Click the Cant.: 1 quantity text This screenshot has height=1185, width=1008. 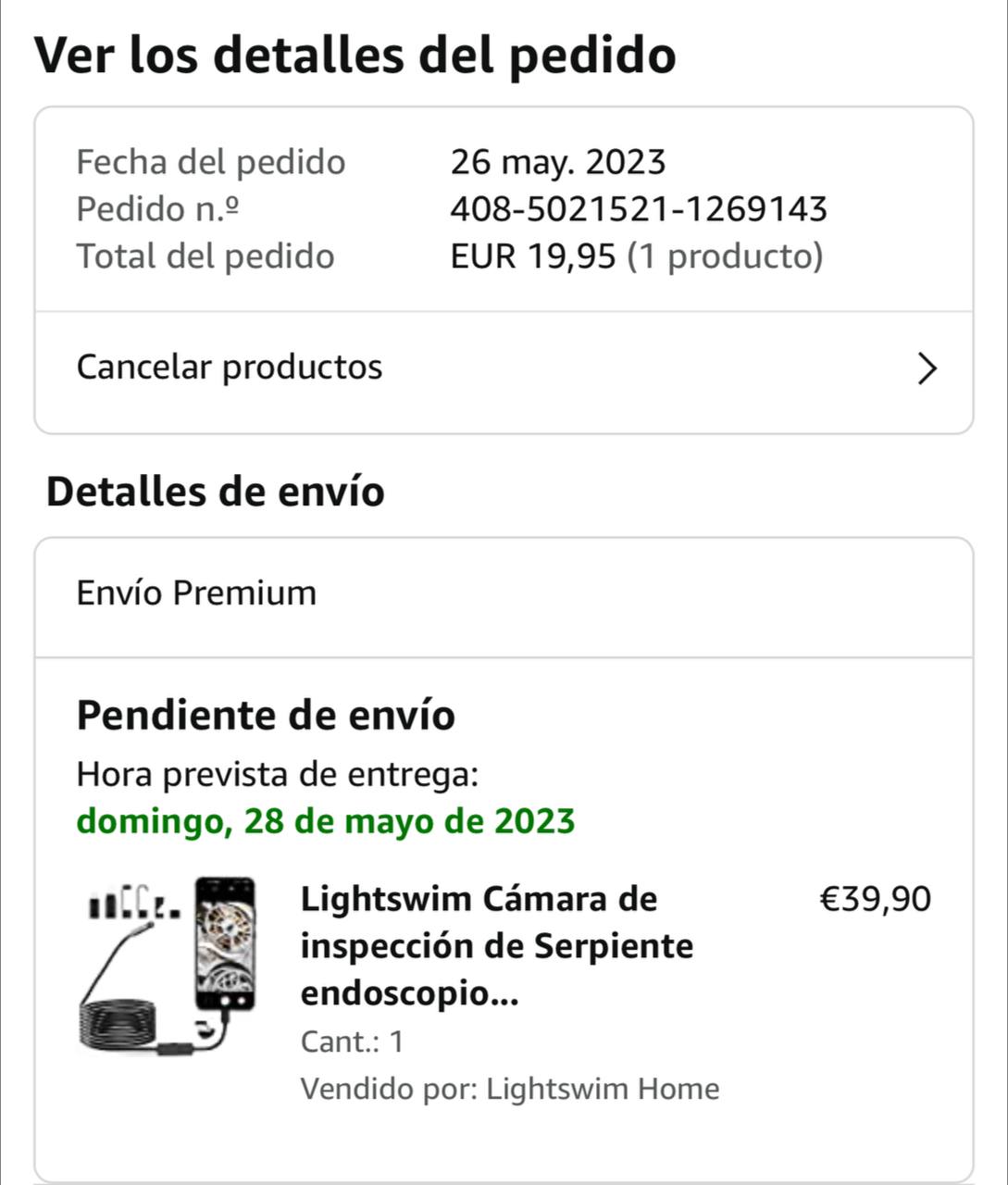point(352,1042)
